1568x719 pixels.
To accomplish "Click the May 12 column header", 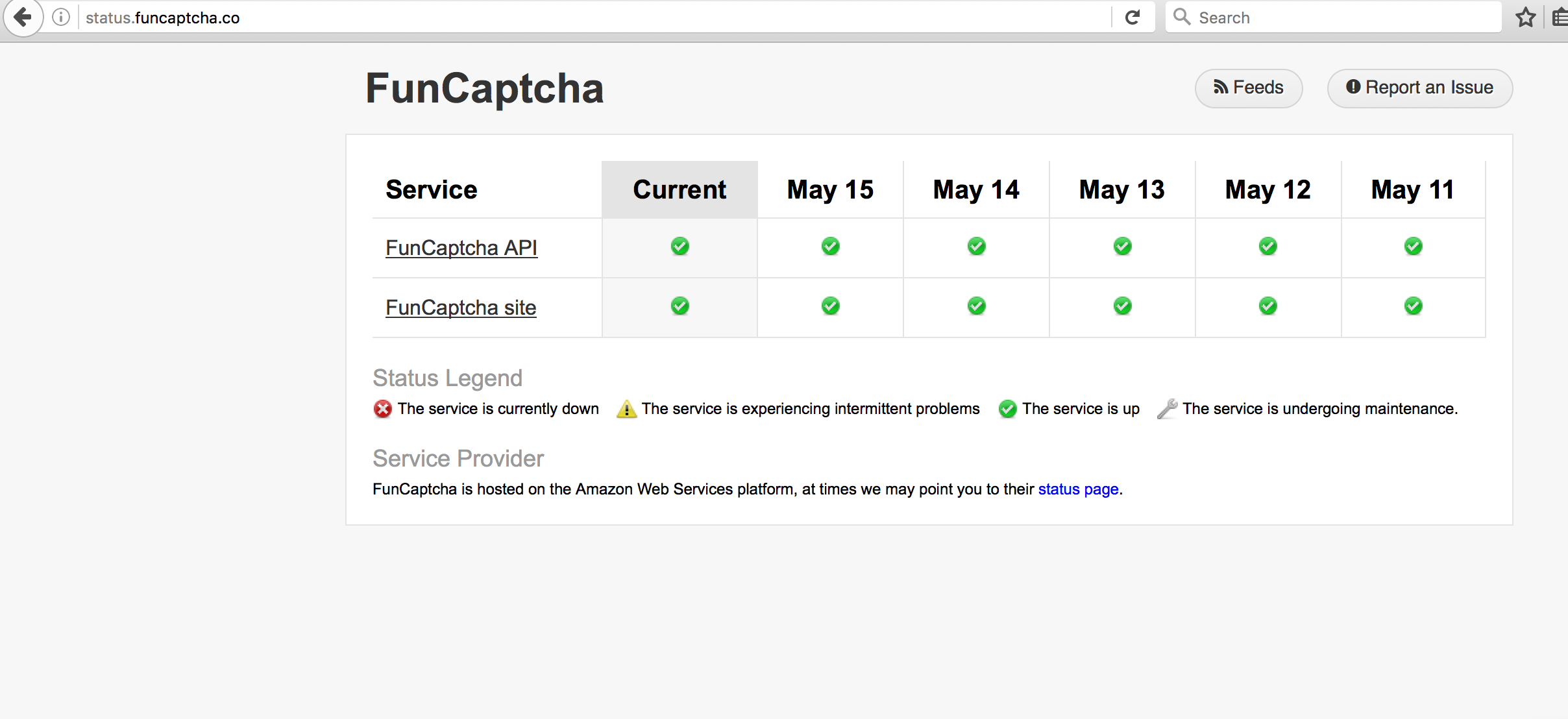I will pyautogui.click(x=1268, y=189).
